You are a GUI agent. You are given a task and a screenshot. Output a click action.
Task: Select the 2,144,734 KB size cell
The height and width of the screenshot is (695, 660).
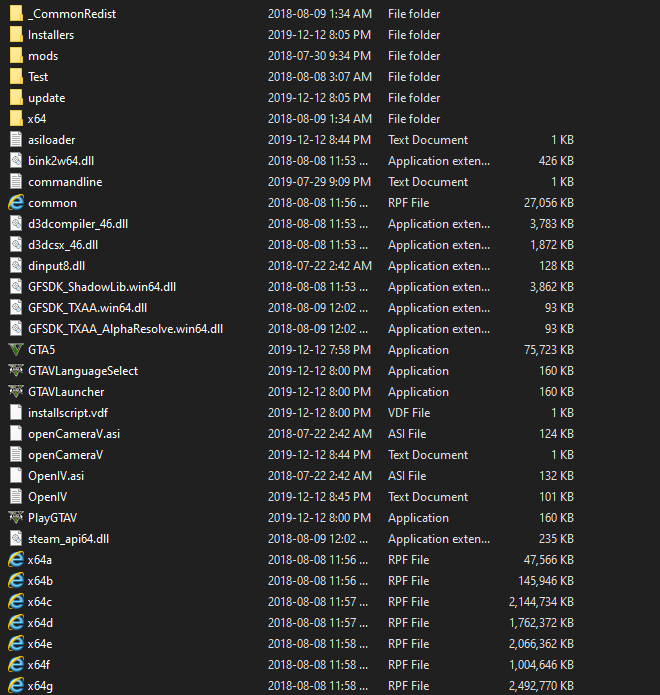click(x=541, y=602)
